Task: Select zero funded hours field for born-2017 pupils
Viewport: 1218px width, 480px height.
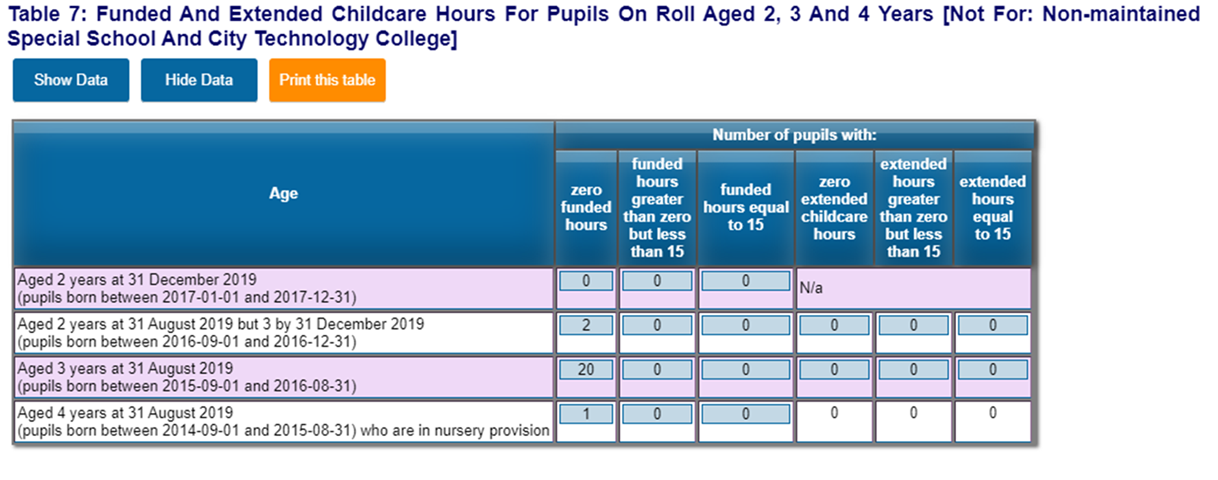Action: (586, 282)
